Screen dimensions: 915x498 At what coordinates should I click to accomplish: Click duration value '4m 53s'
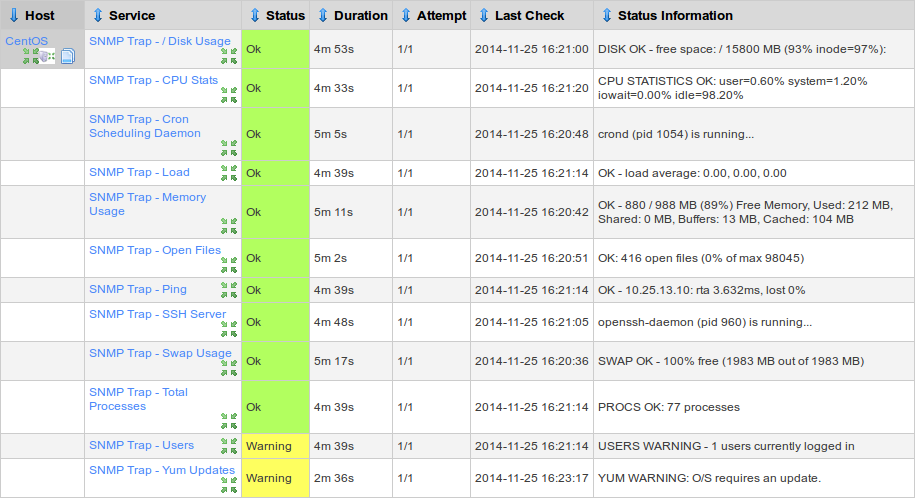pos(334,49)
